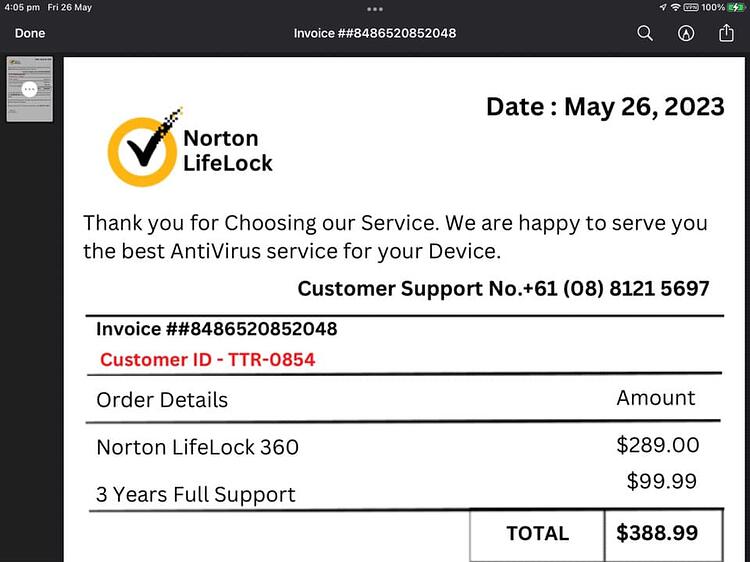Tap the Share icon
Screen dimensions: 750x562
(x=726, y=33)
